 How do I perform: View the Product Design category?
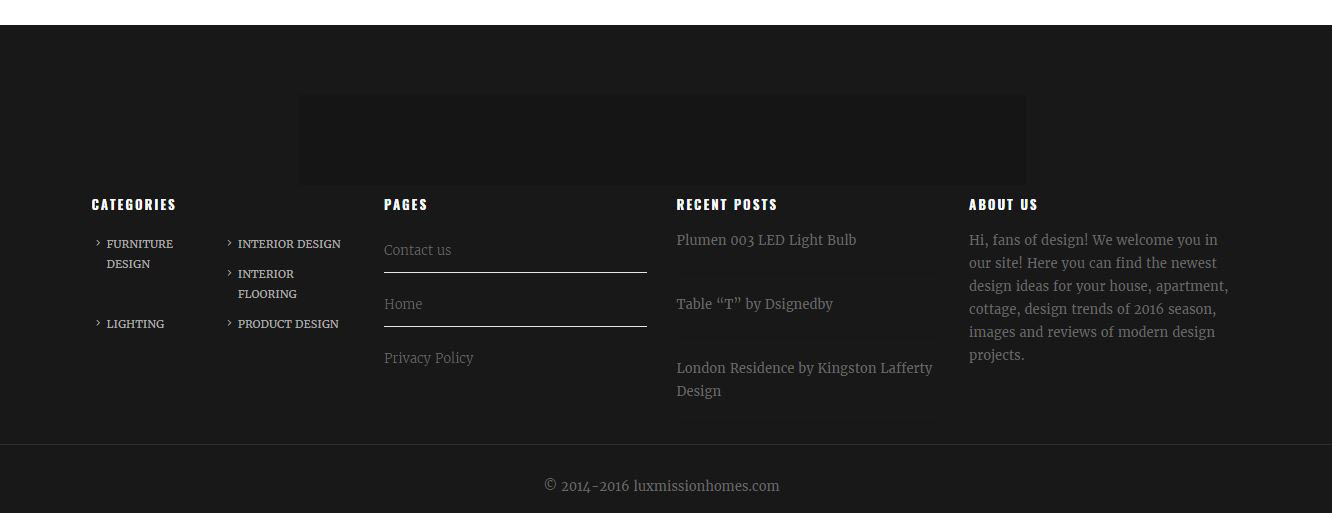click(288, 324)
